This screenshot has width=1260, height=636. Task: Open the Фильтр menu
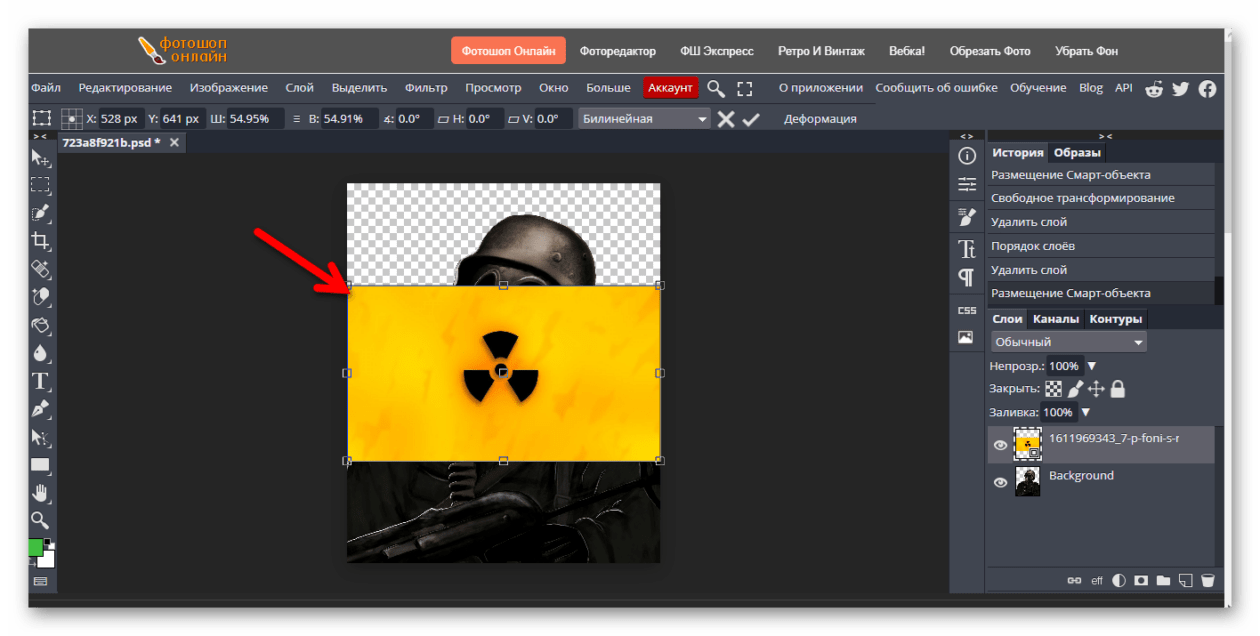[x=427, y=88]
